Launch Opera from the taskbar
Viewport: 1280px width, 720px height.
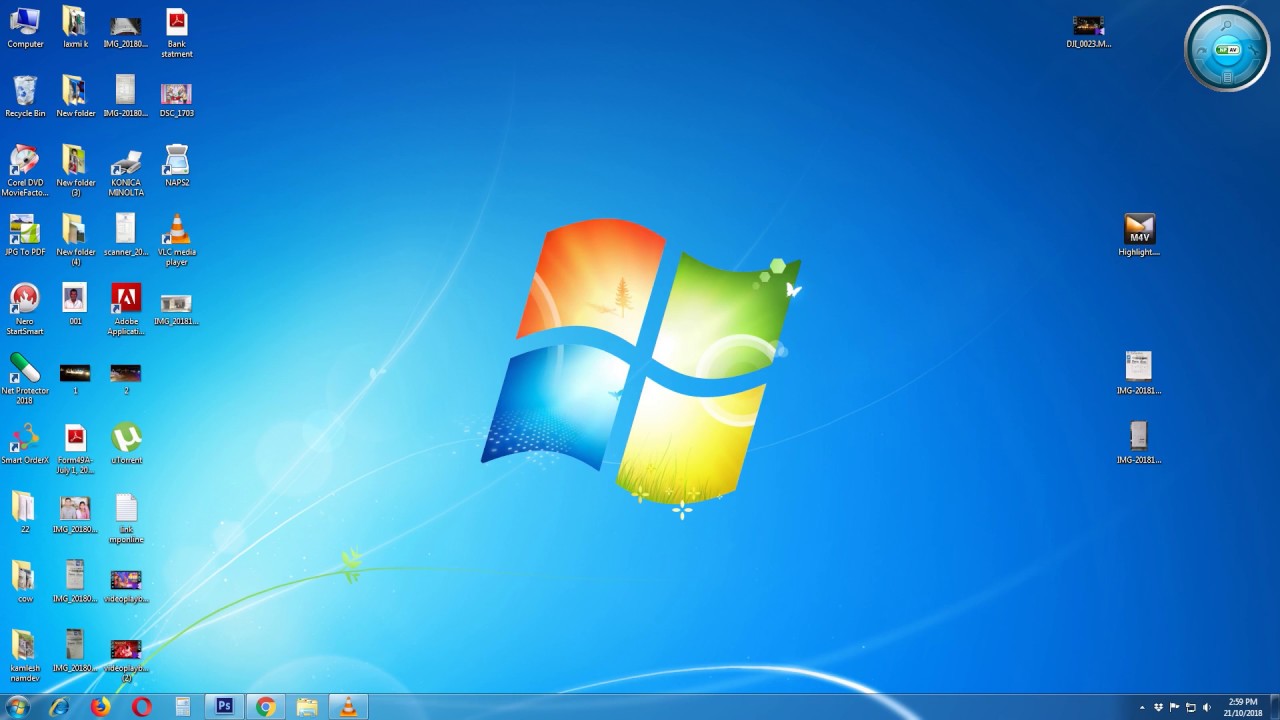coord(141,707)
